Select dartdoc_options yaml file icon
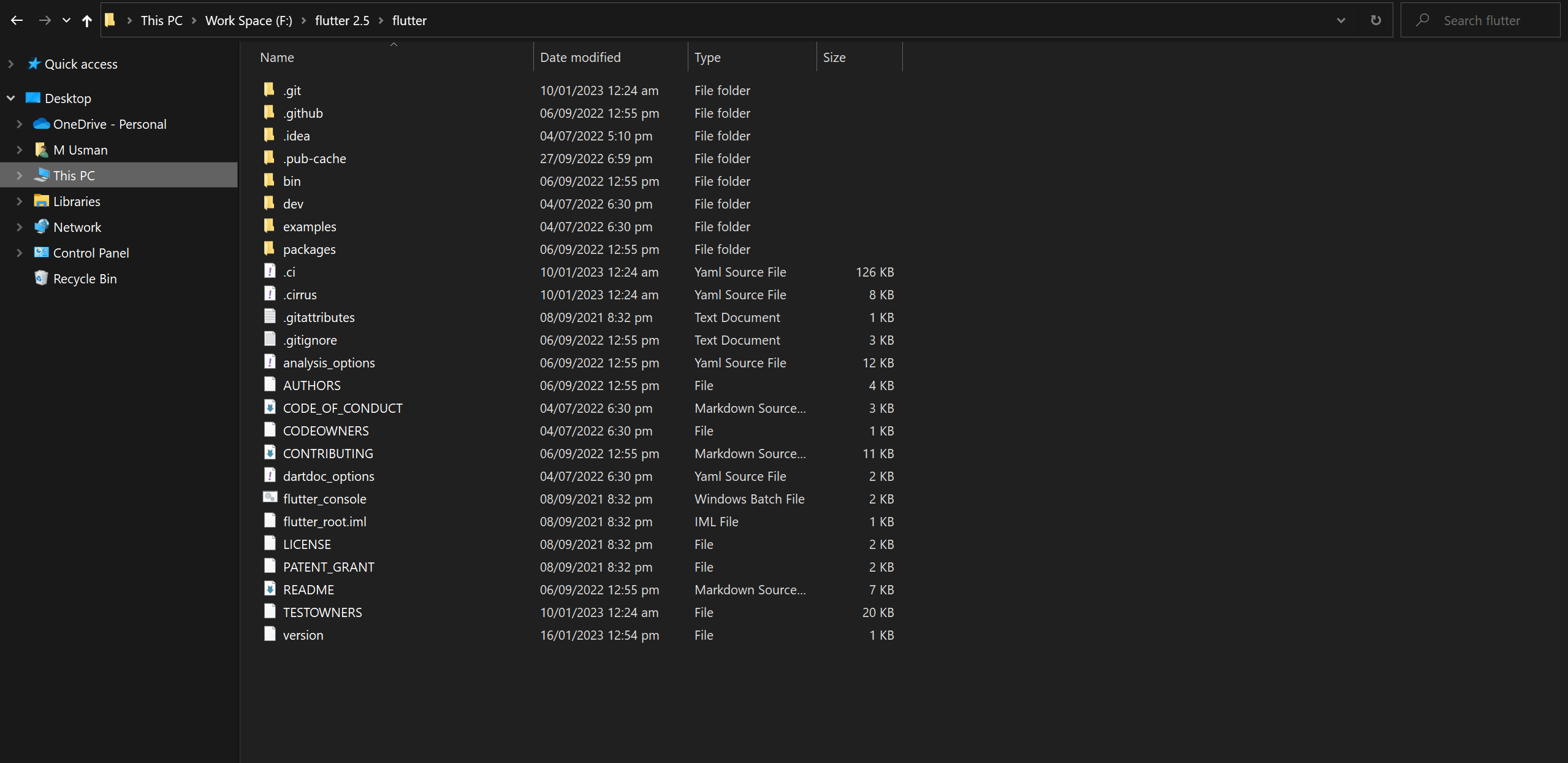Screen dimensions: 1568x763 coord(270,475)
